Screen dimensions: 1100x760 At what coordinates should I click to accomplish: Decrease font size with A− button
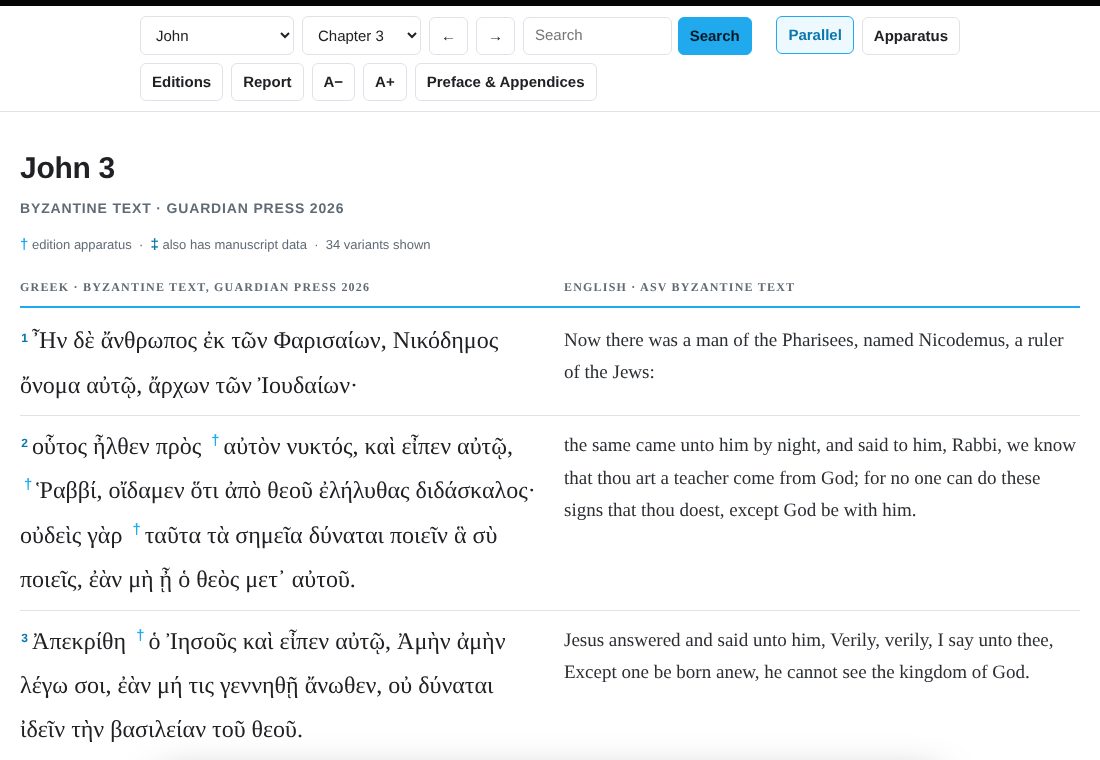pyautogui.click(x=333, y=82)
